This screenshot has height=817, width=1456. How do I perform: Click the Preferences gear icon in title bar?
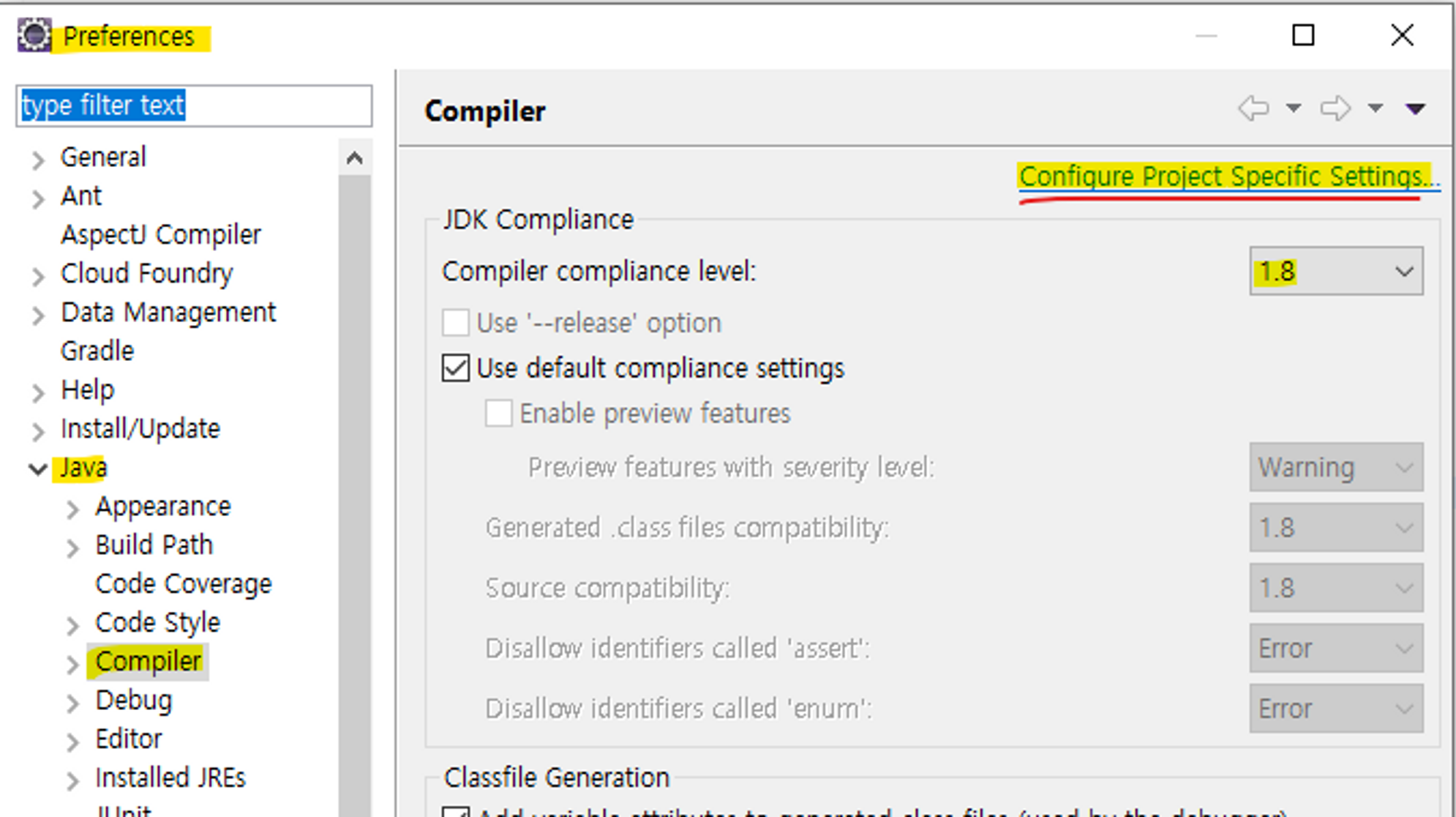34,35
